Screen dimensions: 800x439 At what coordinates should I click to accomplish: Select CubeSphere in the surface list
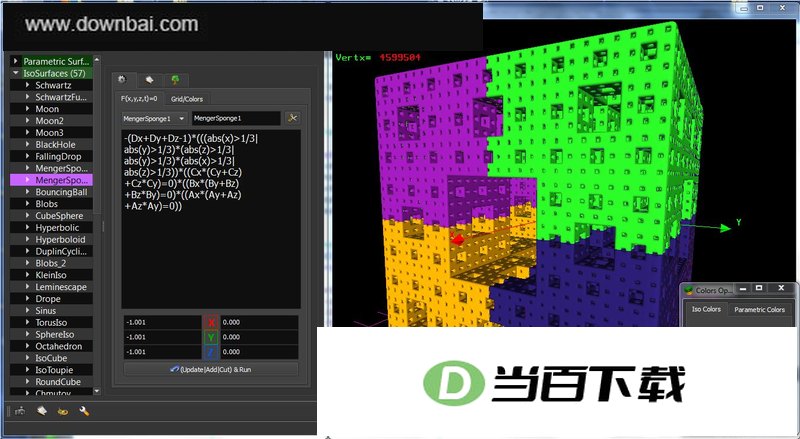click(x=52, y=215)
